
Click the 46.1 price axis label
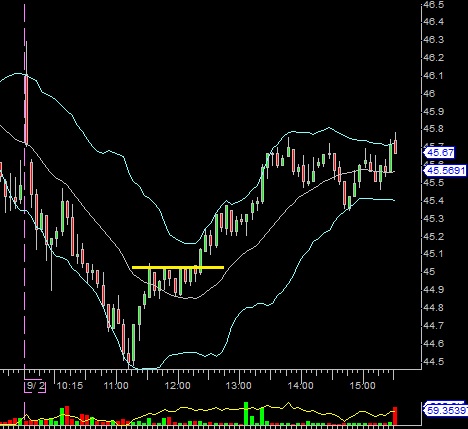[433, 76]
